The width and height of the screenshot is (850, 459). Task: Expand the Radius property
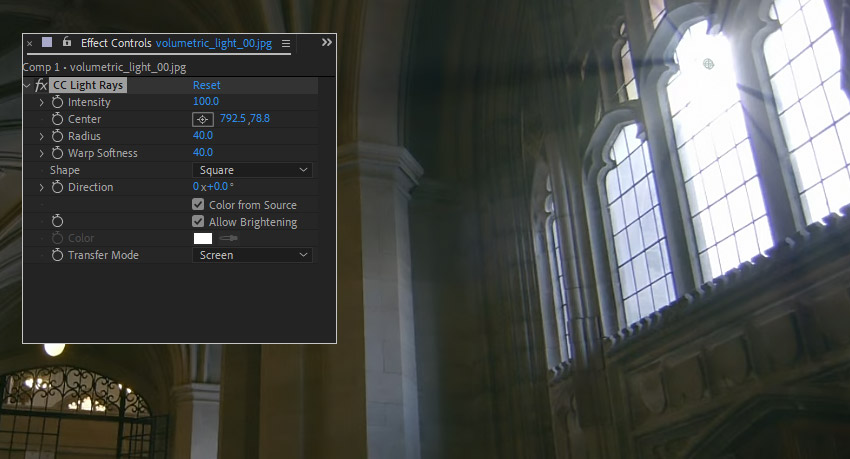42,137
